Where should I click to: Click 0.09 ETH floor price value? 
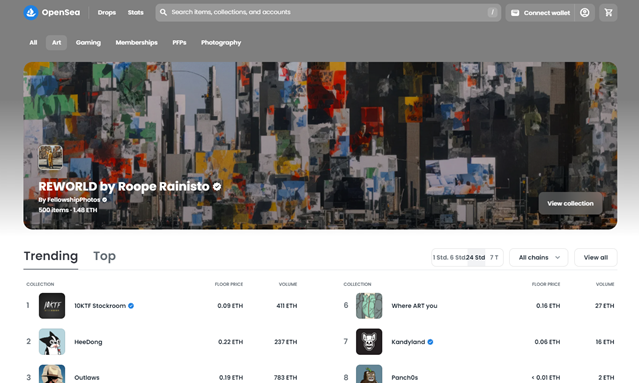230,306
